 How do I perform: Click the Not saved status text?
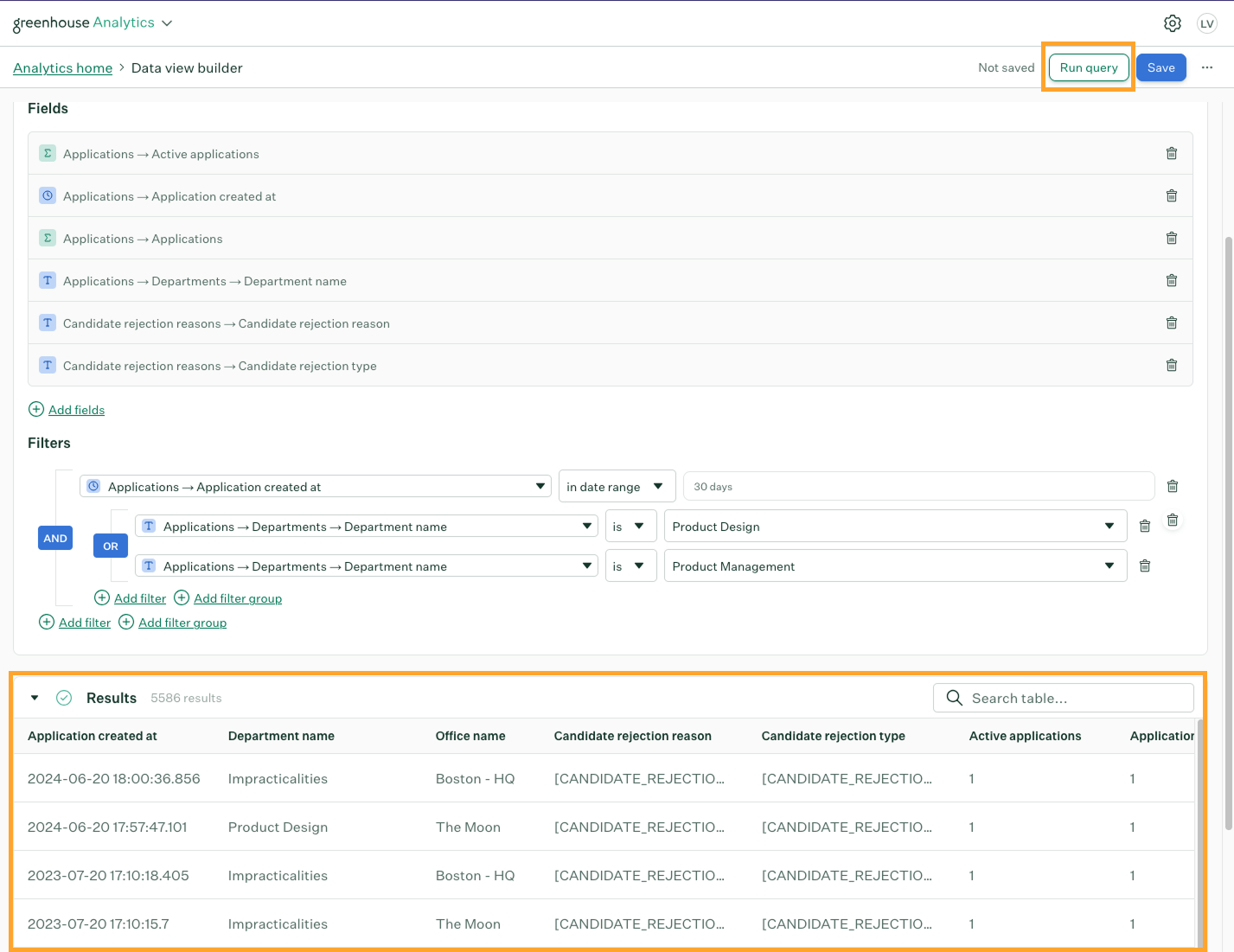coord(1006,67)
